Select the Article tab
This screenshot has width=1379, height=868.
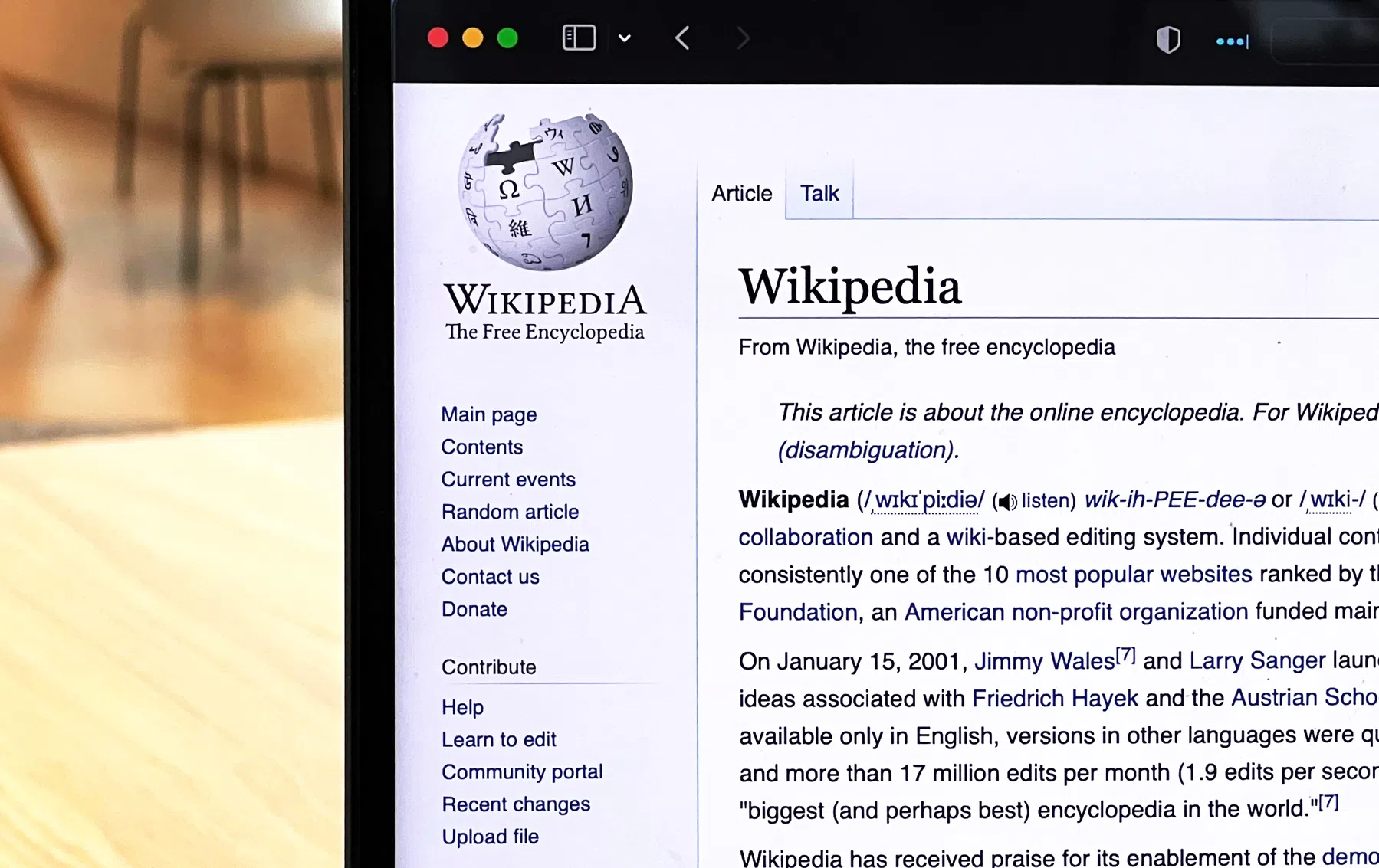[741, 194]
